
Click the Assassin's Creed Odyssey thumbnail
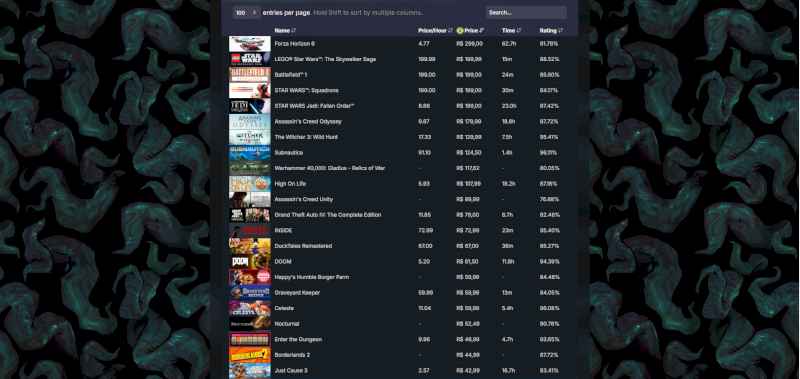(x=249, y=121)
